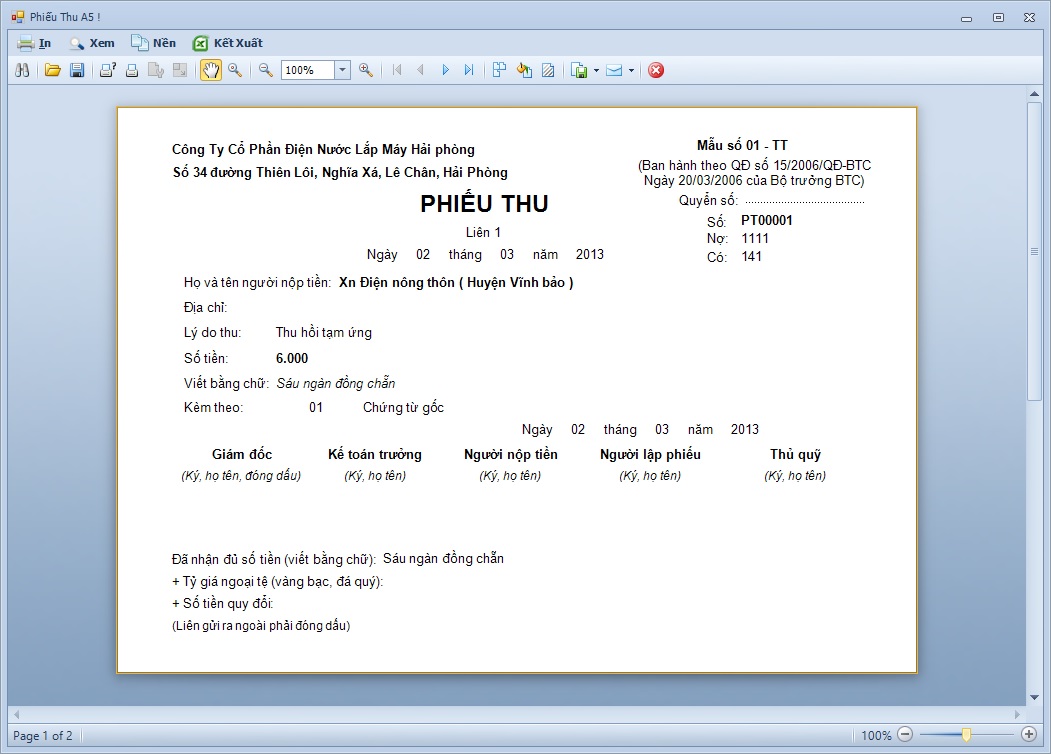Click the Quick Print printer icon
This screenshot has width=1051, height=754.
(x=131, y=70)
